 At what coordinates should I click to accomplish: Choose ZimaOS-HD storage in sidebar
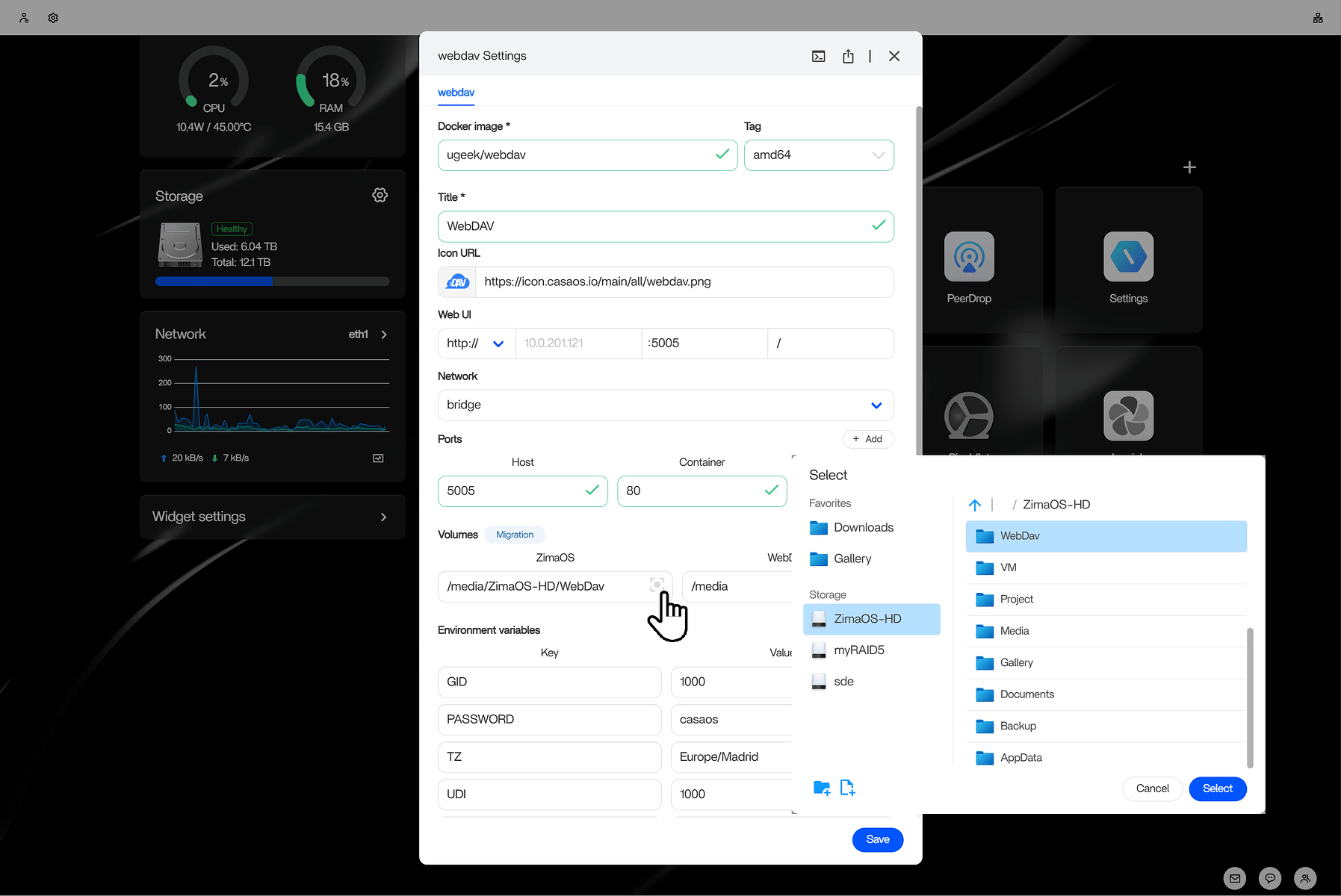pyautogui.click(x=871, y=619)
